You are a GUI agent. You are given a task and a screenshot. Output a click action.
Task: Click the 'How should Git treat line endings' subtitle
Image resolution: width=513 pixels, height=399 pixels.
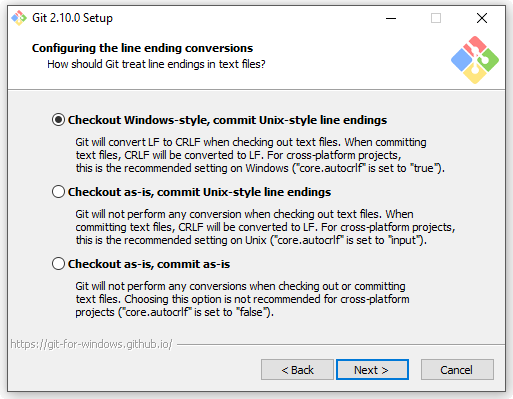click(156, 64)
